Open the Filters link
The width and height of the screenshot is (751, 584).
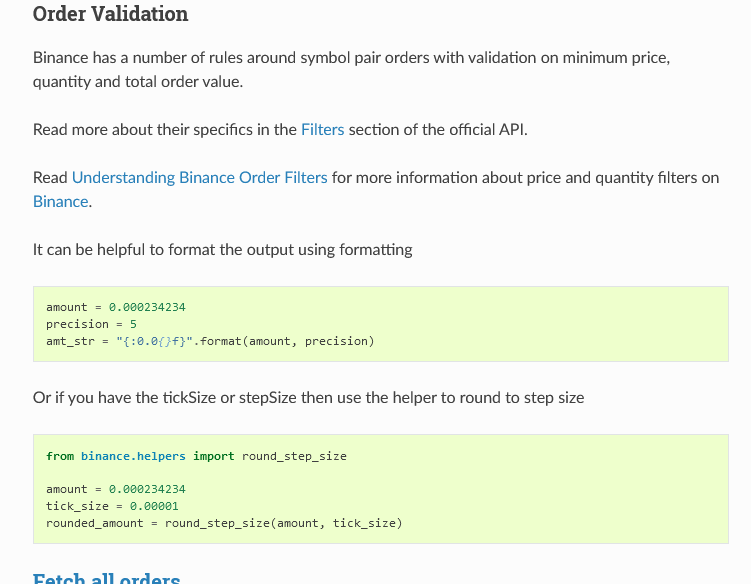click(322, 130)
